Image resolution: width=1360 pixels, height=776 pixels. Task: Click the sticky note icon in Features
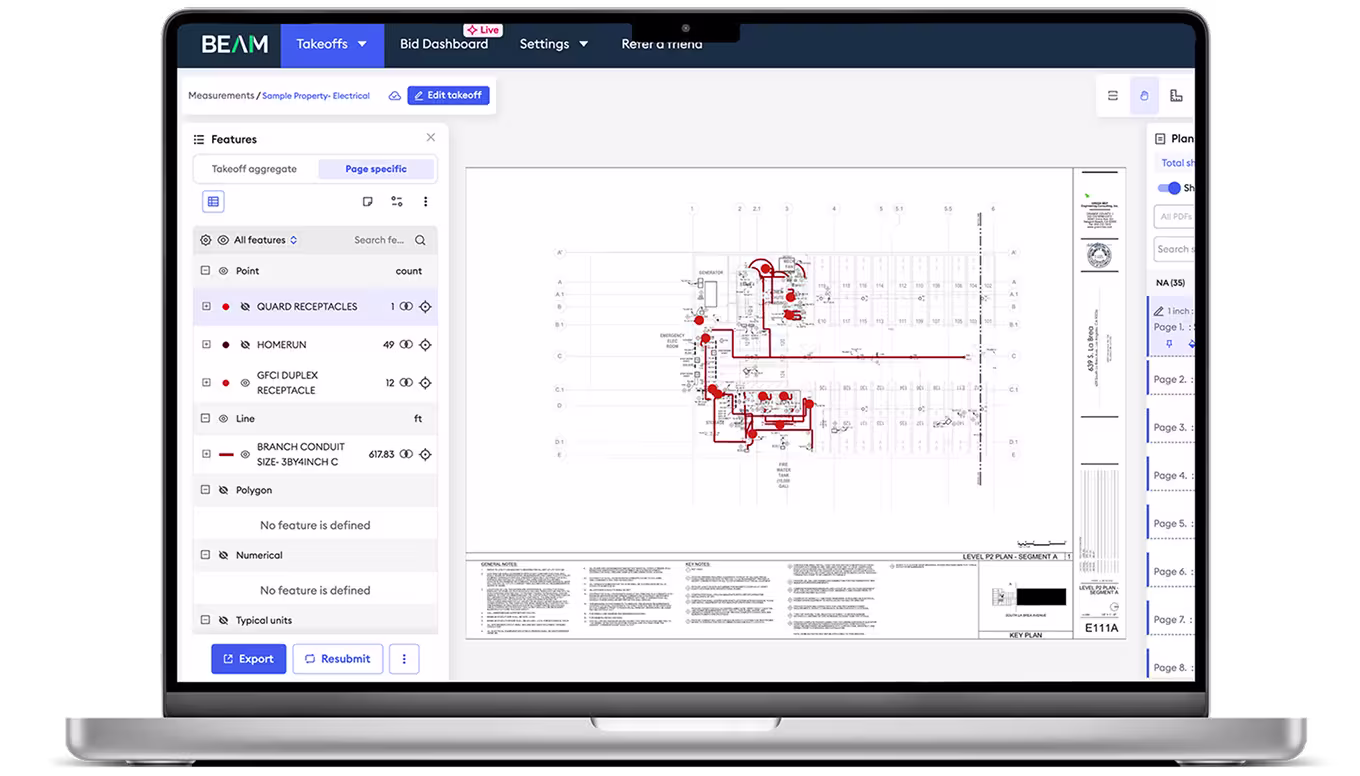click(367, 202)
